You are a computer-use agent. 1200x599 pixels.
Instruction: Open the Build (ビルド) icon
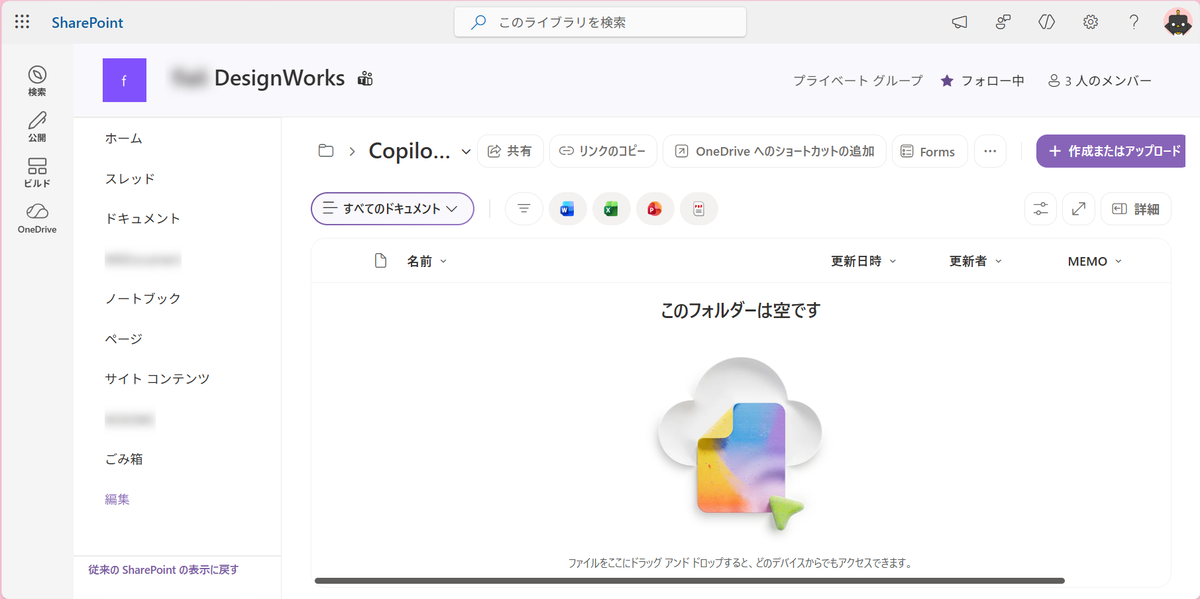(37, 173)
